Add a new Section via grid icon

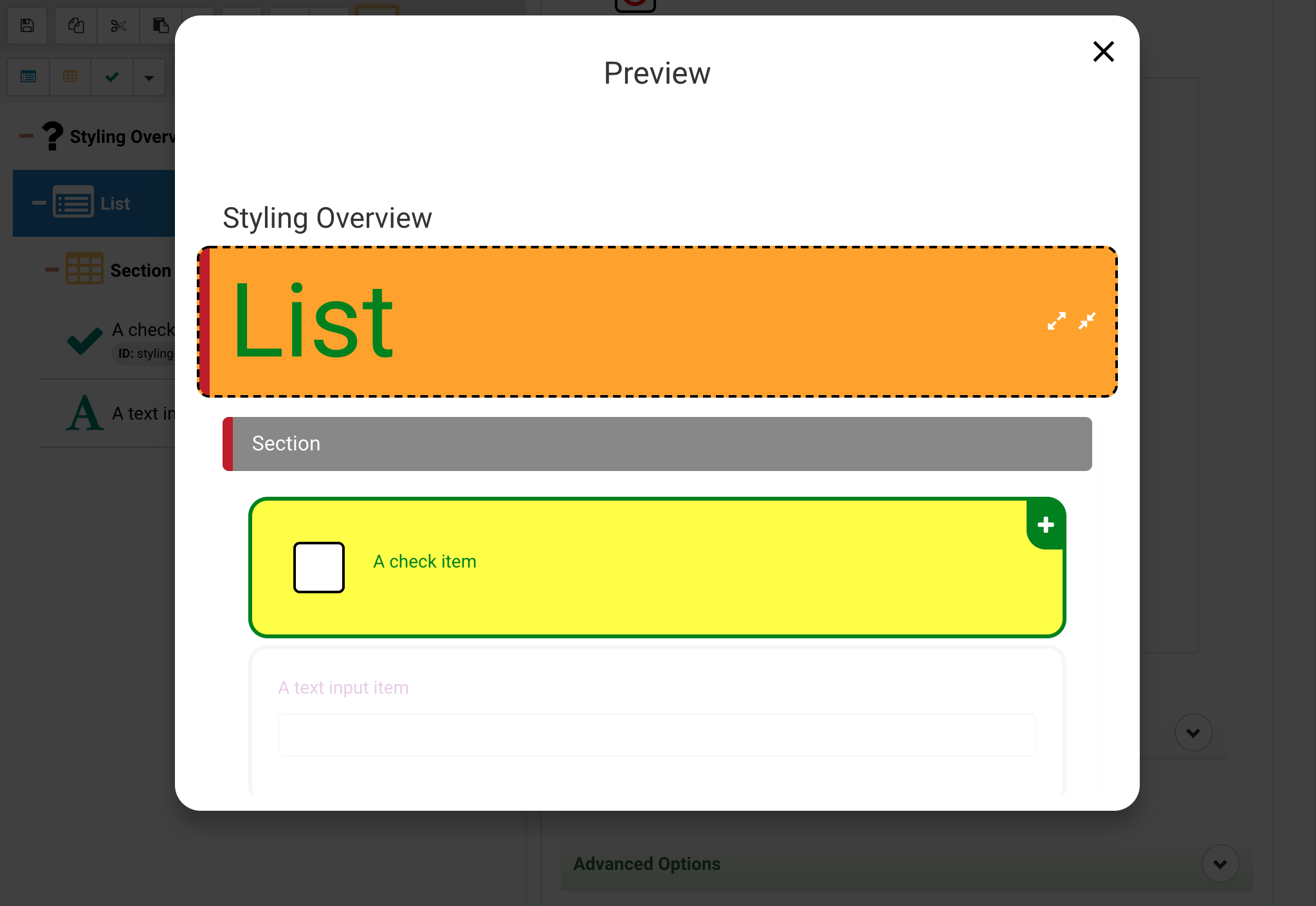[70, 77]
